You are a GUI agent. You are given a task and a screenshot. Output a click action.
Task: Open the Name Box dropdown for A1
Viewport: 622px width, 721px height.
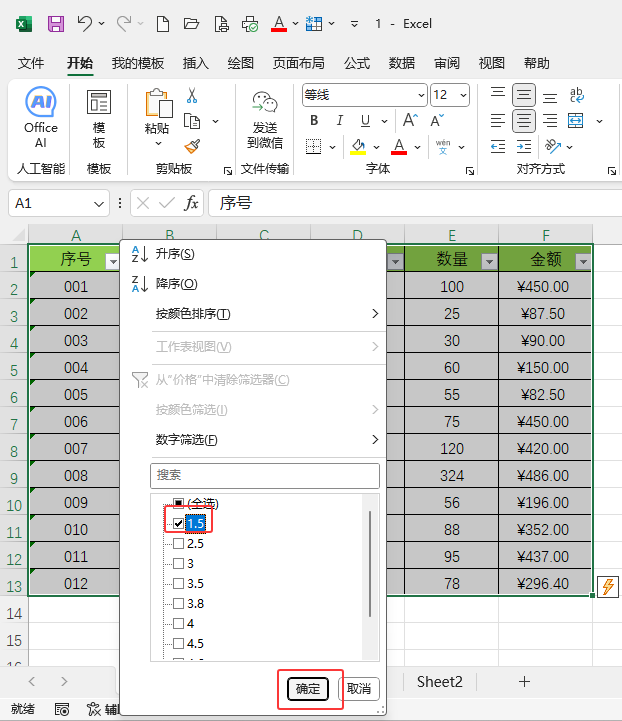pyautogui.click(x=98, y=203)
